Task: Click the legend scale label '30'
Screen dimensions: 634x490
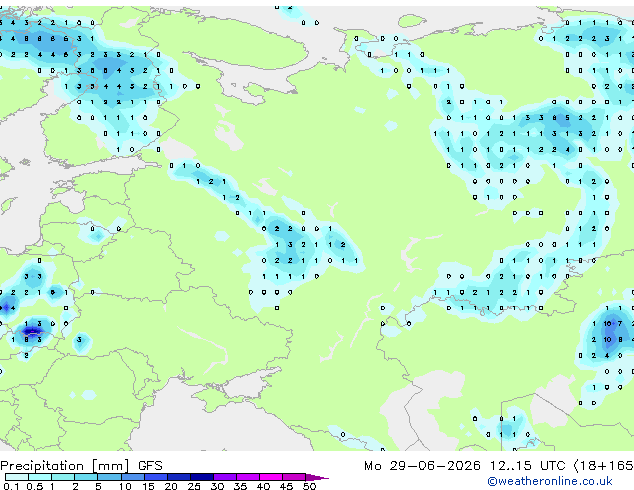Action: point(217,486)
